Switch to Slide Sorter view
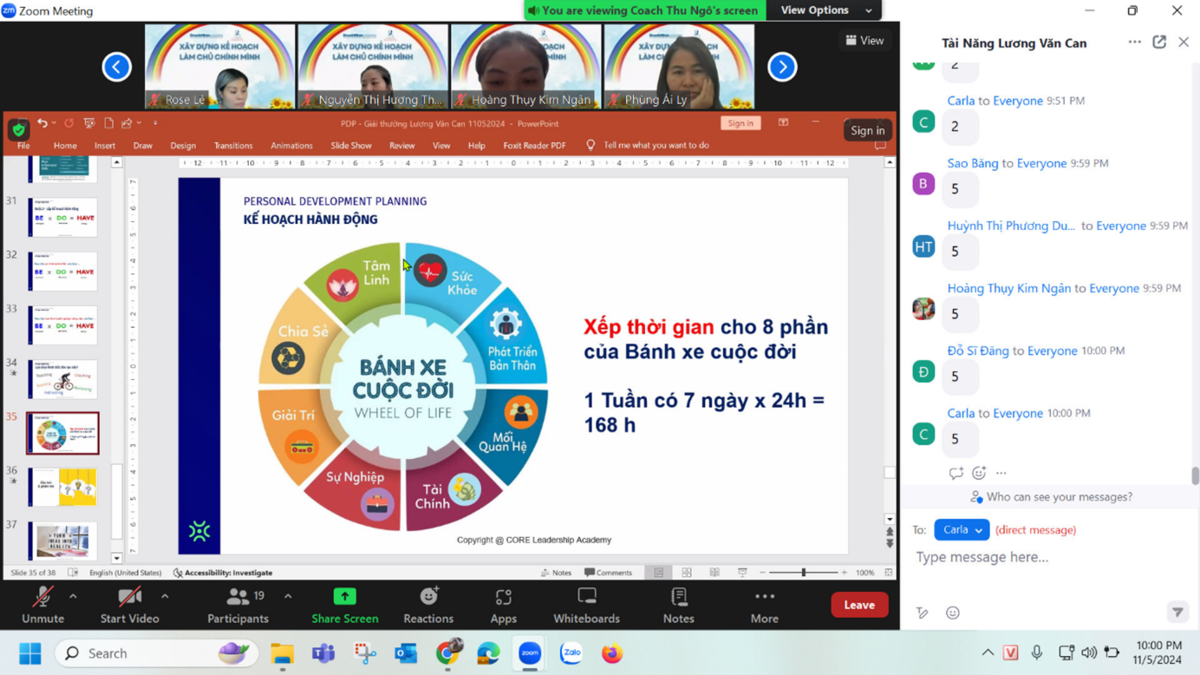 686,573
